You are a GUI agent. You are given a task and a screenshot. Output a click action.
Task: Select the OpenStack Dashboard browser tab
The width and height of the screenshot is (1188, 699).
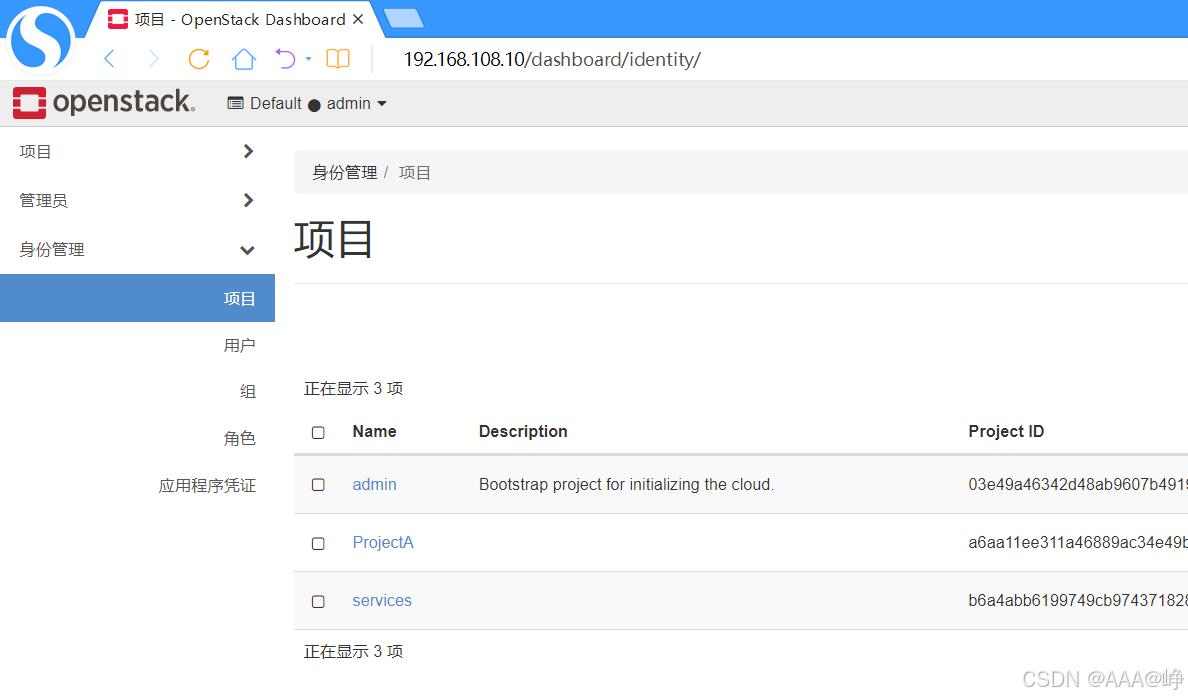point(233,19)
